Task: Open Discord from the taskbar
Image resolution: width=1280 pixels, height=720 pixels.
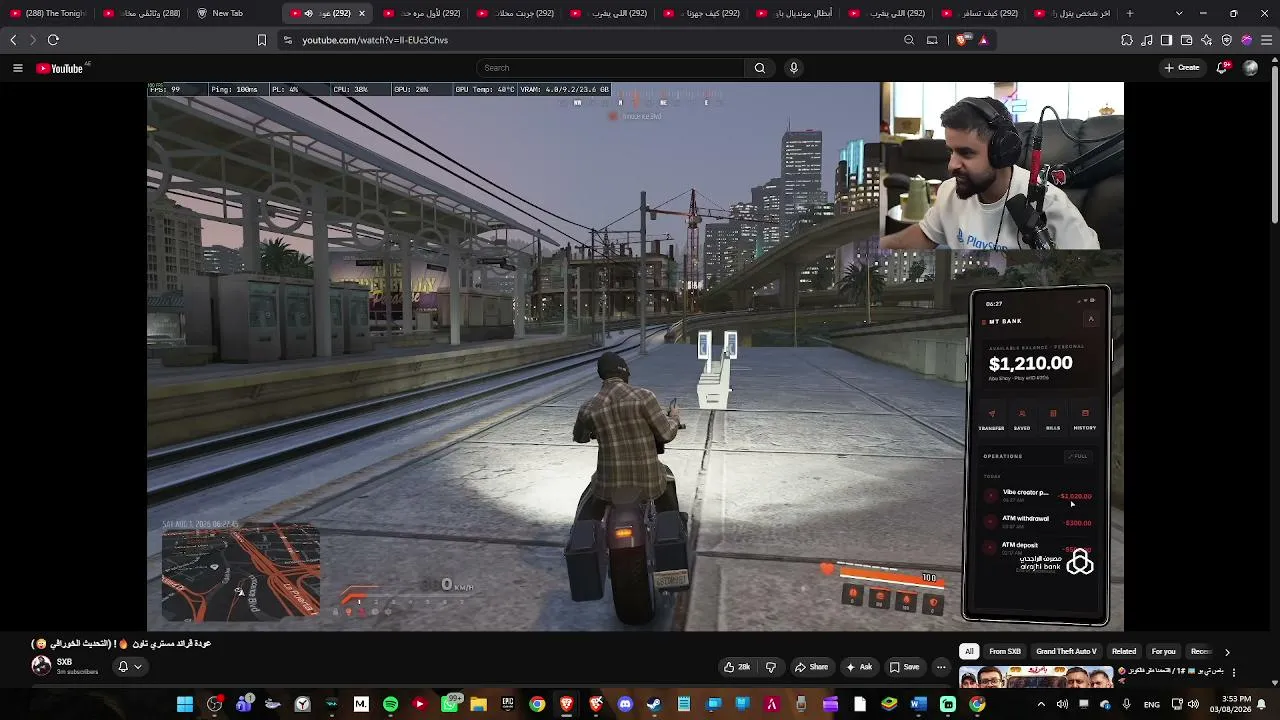Action: pos(625,704)
